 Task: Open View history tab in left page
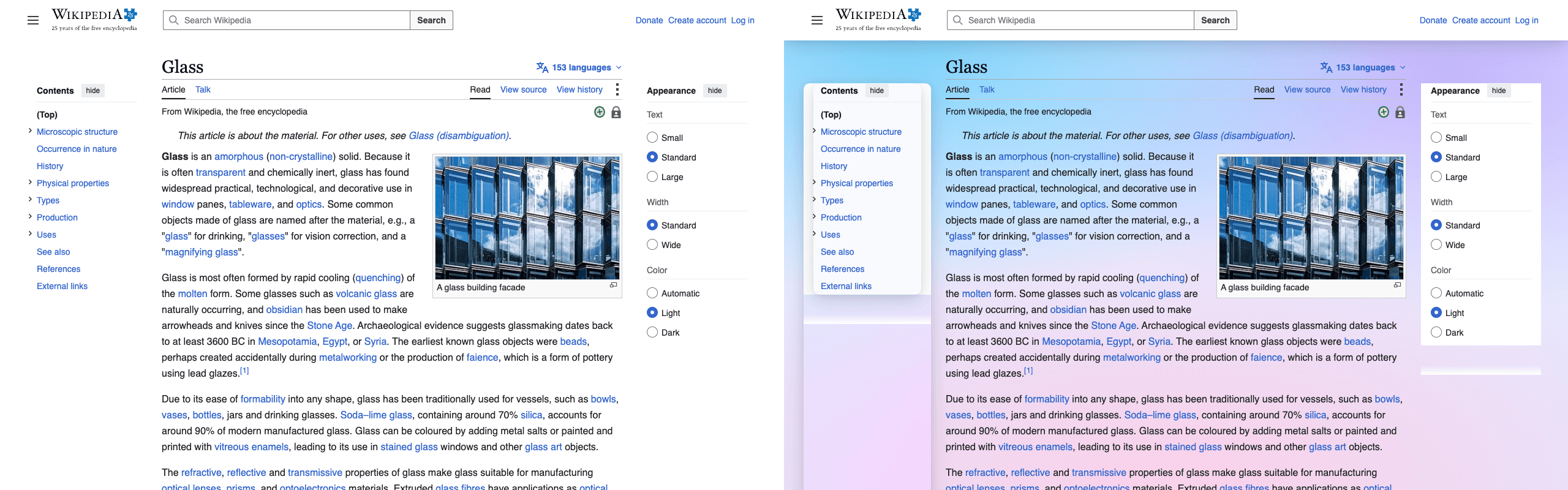[579, 89]
